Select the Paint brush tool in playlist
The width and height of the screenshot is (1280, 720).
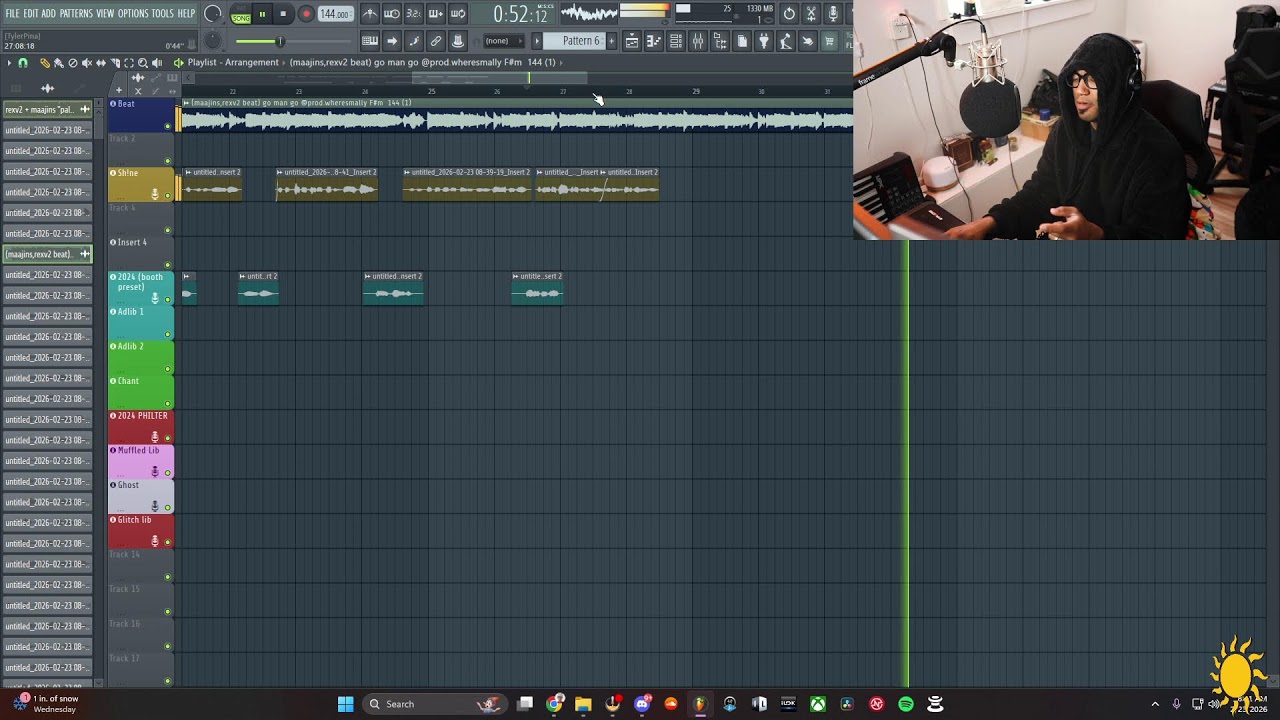point(58,63)
